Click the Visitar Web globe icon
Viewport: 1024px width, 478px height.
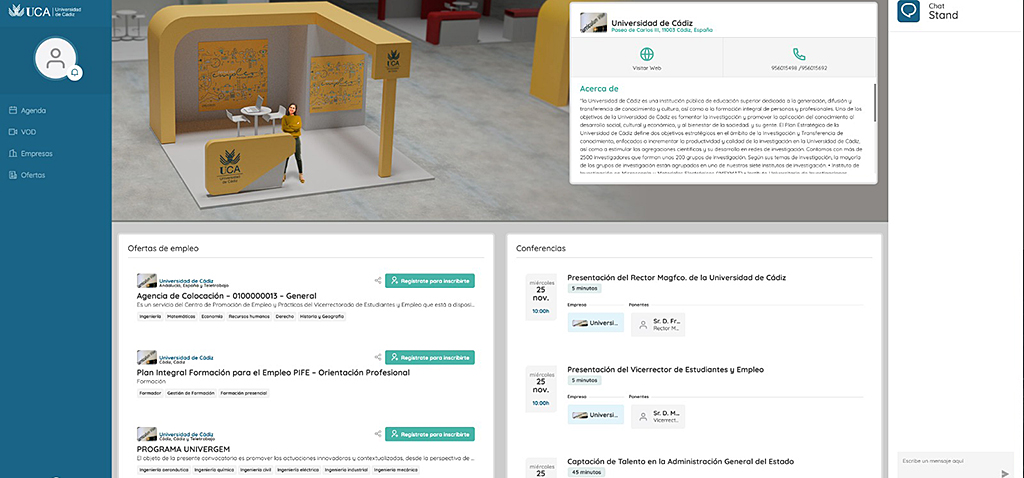point(647,54)
